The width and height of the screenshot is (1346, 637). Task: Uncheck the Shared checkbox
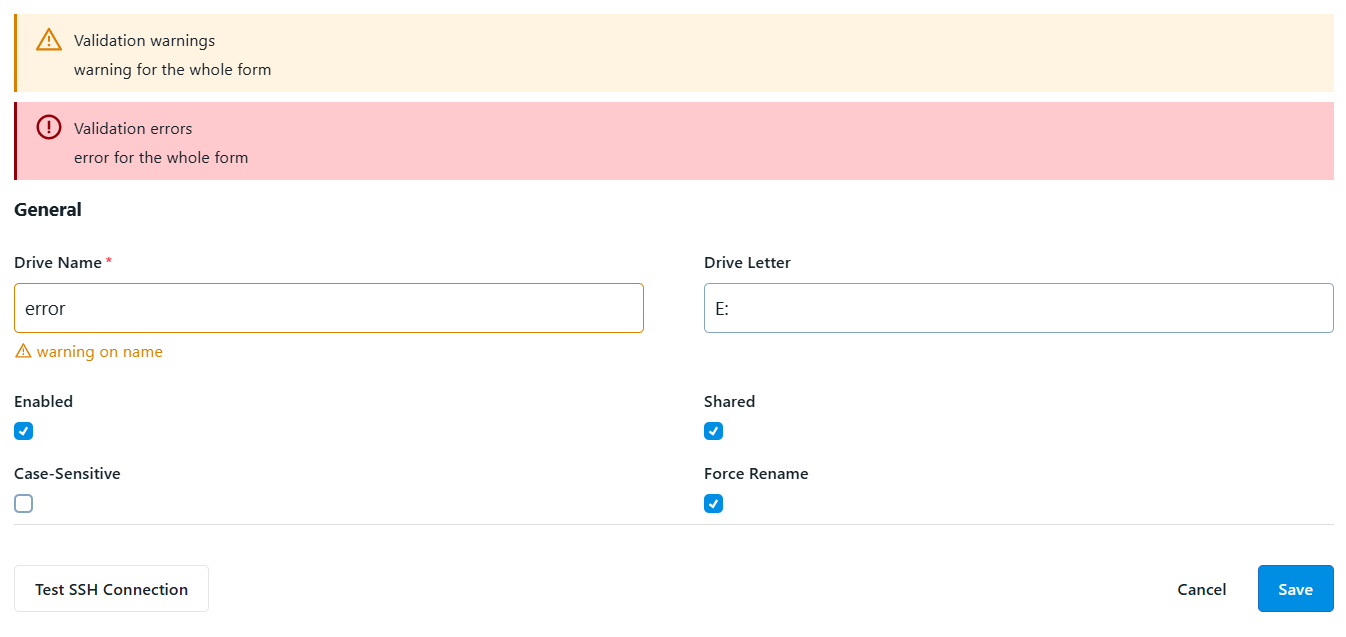pyautogui.click(x=713, y=431)
